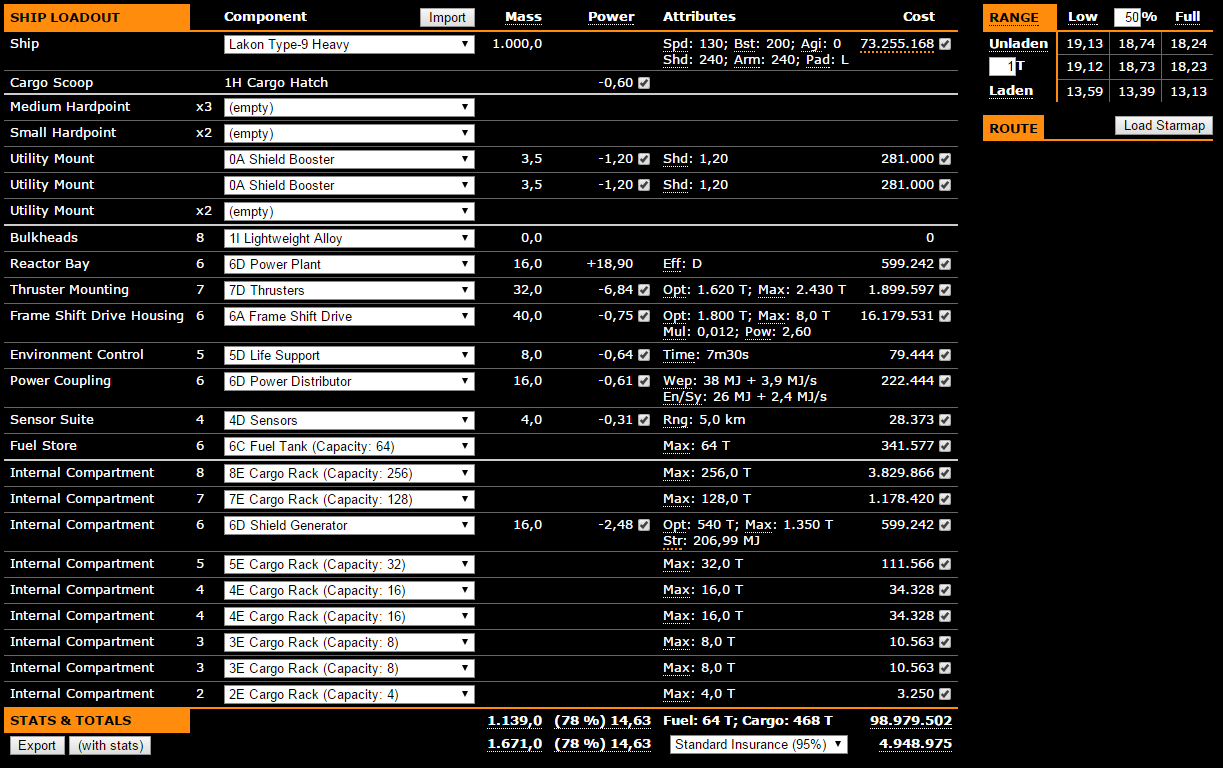
Task: Click the total cost 98.979.502
Action: [911, 721]
